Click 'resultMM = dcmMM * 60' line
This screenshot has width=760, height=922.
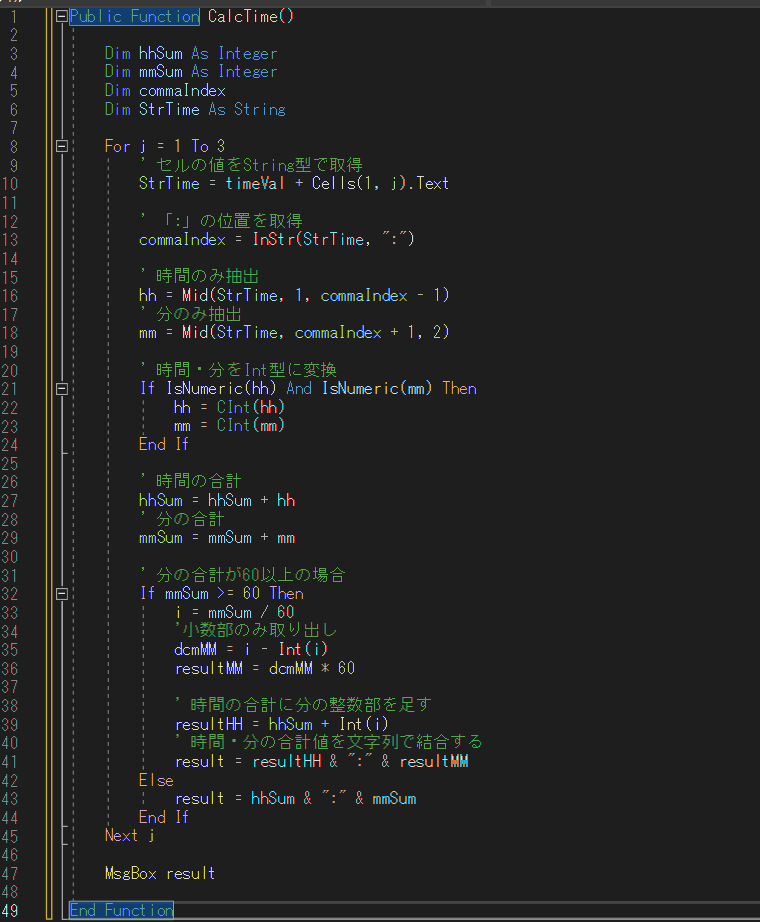(265, 669)
